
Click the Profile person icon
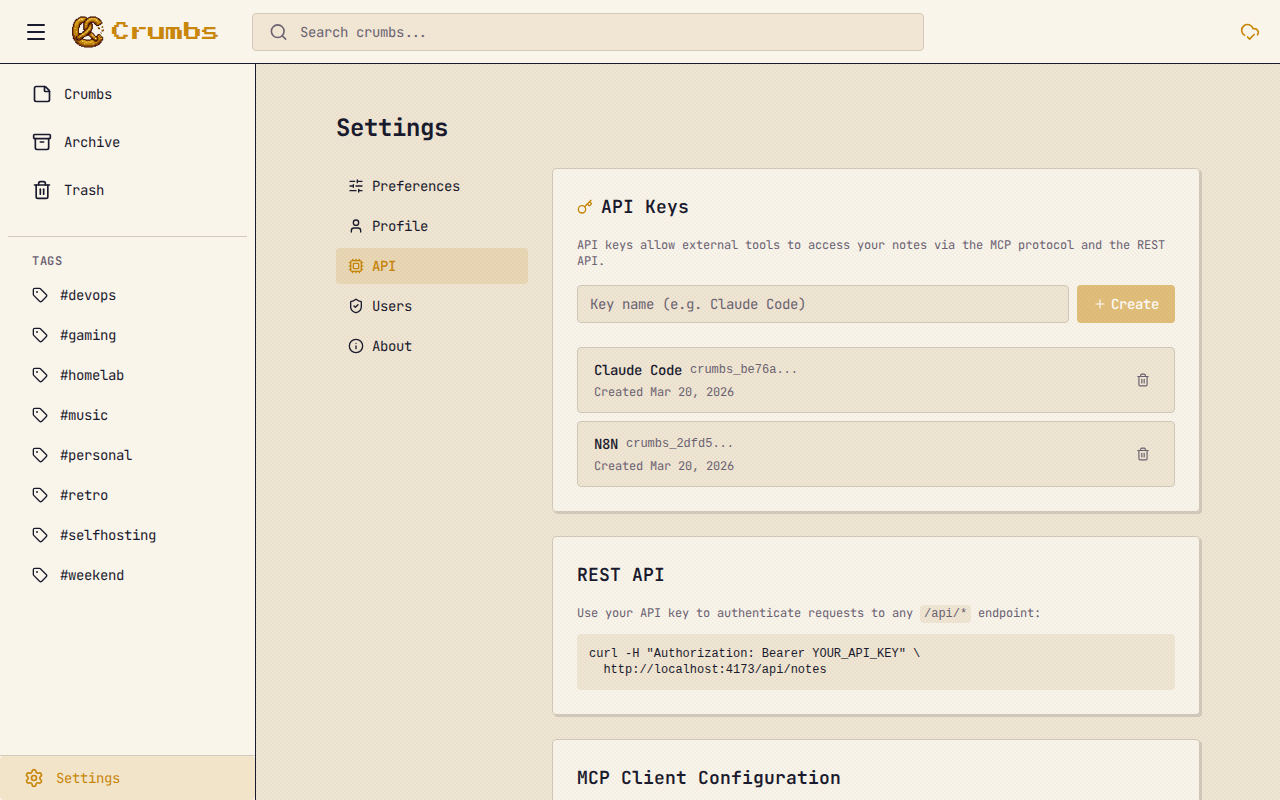coord(356,226)
